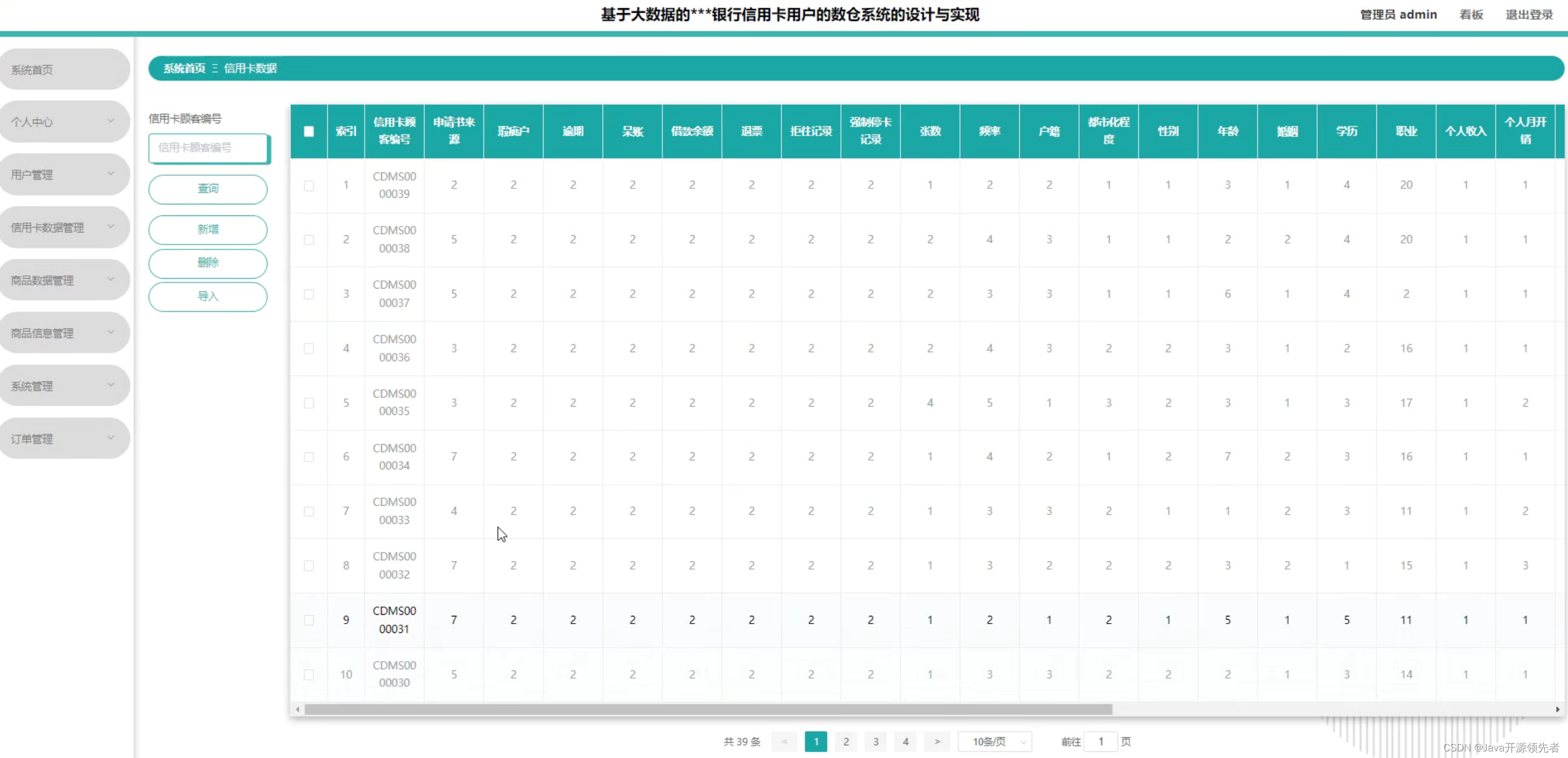This screenshot has height=758, width=1568.
Task: Click the 前往 page number input
Action: [x=1101, y=741]
